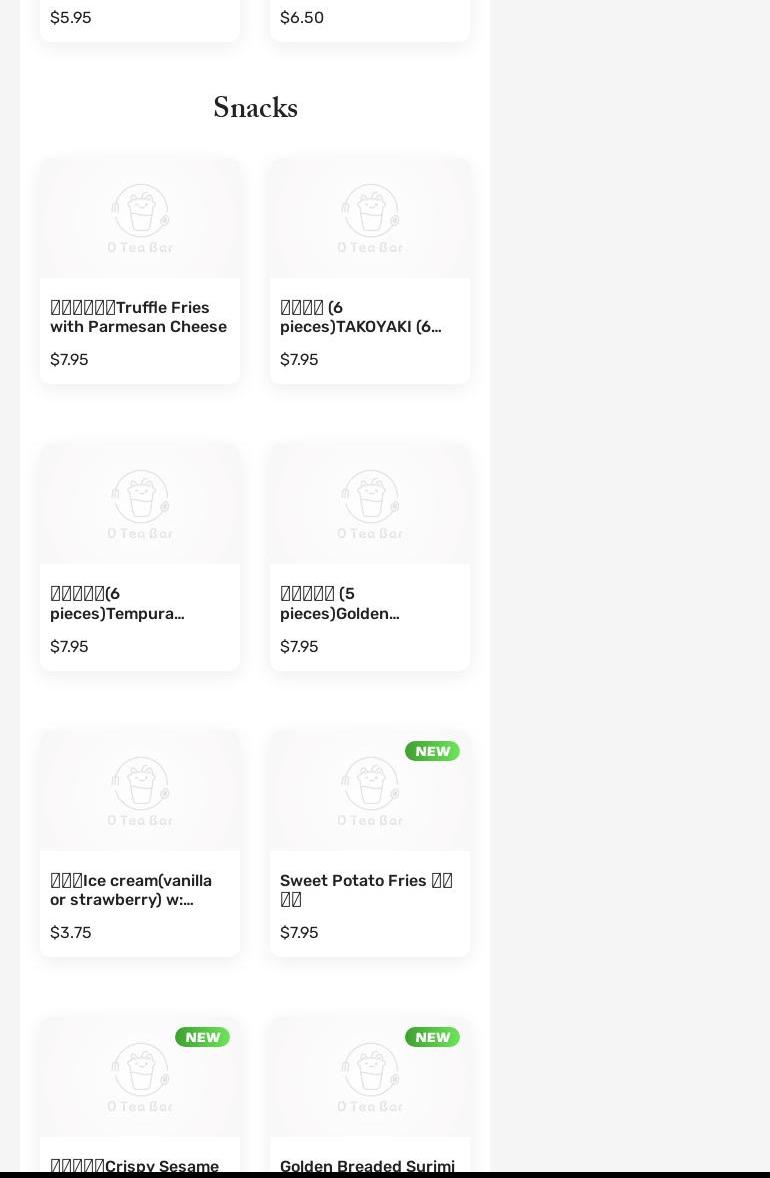Image resolution: width=770 pixels, height=1178 pixels.
Task: Click the NEW badge on Sweet Potato Fries
Action: point(432,751)
